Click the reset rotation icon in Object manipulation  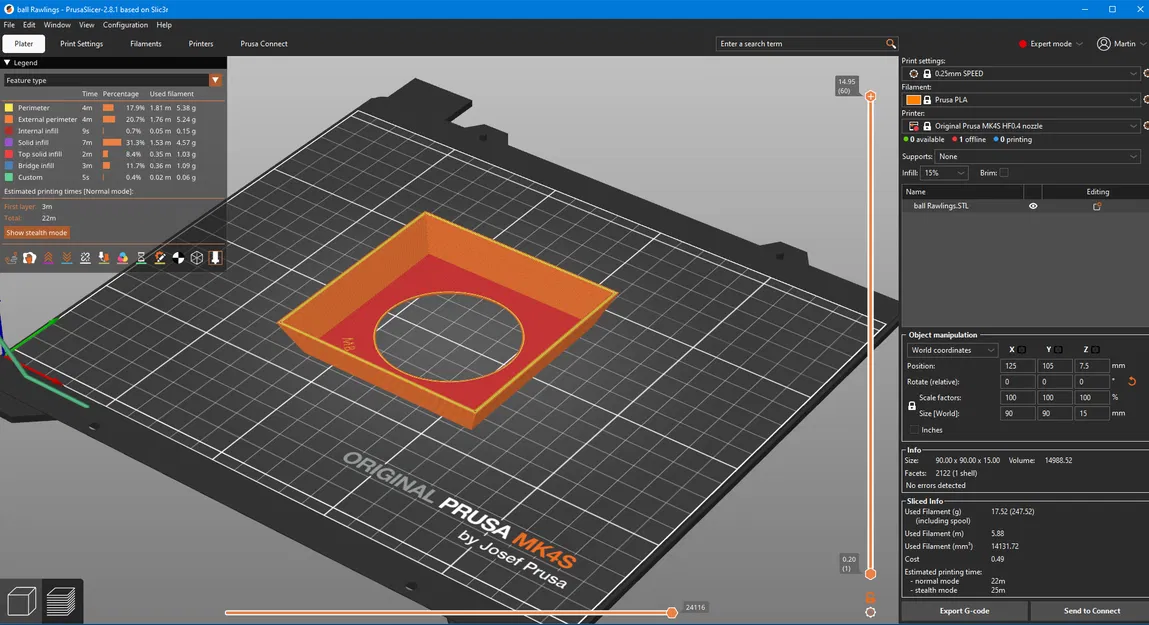click(1131, 381)
